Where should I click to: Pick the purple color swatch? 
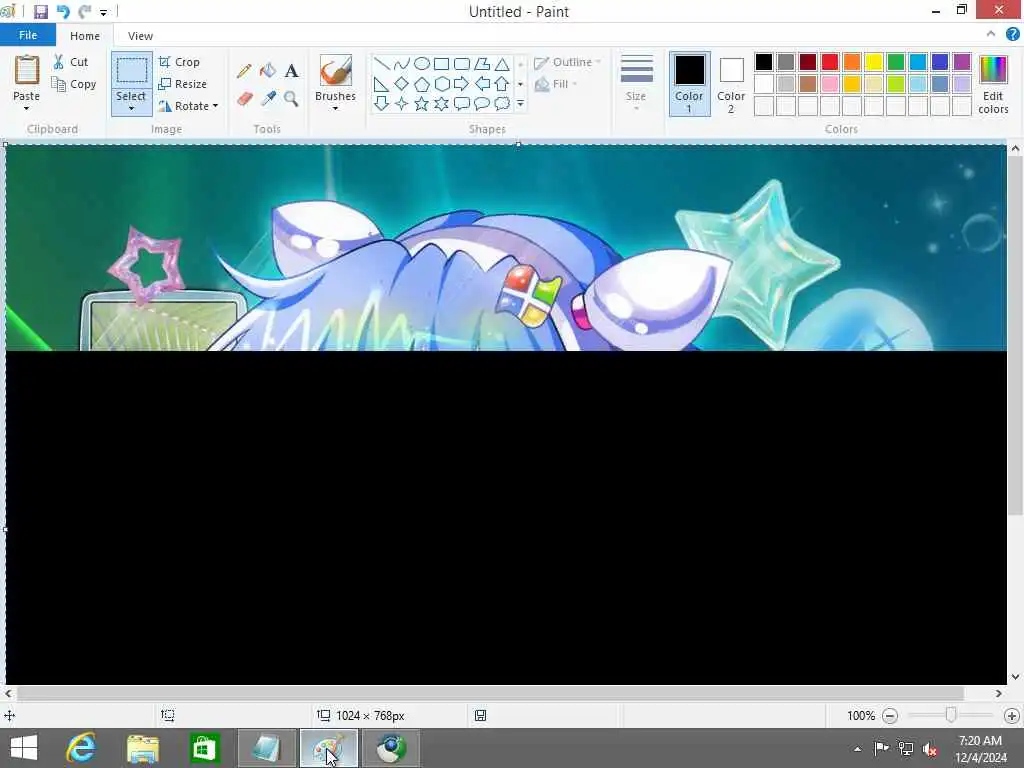tap(962, 62)
